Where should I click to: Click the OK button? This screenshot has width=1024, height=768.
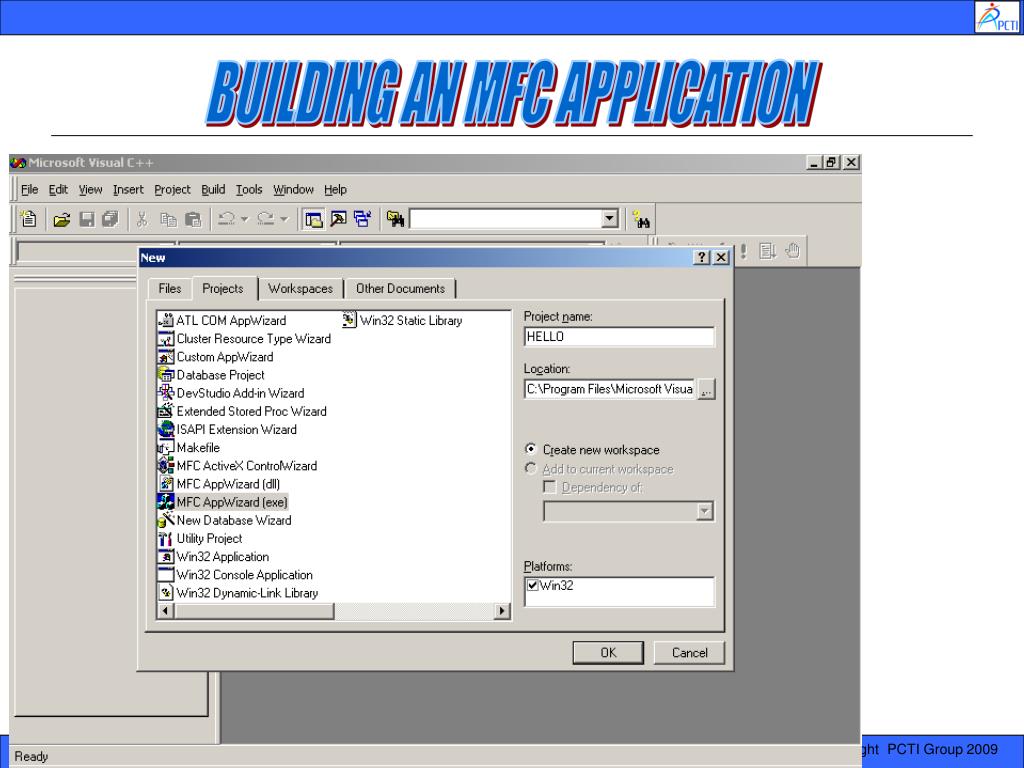[x=608, y=652]
